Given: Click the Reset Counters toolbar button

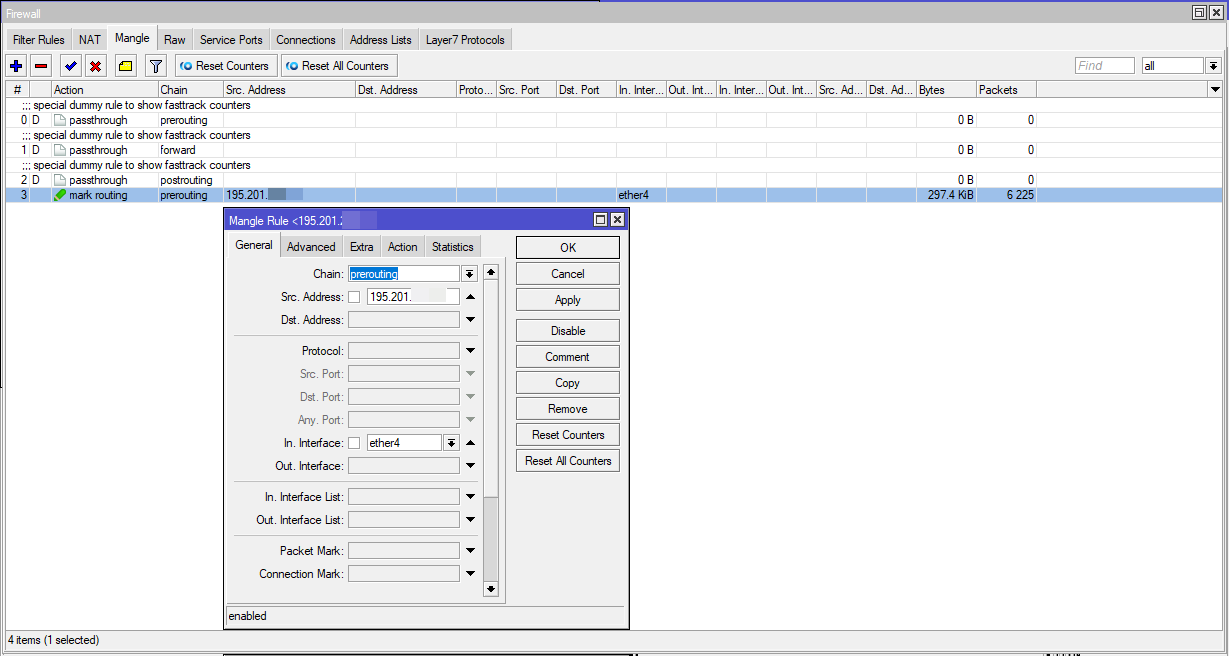Looking at the screenshot, I should [225, 66].
